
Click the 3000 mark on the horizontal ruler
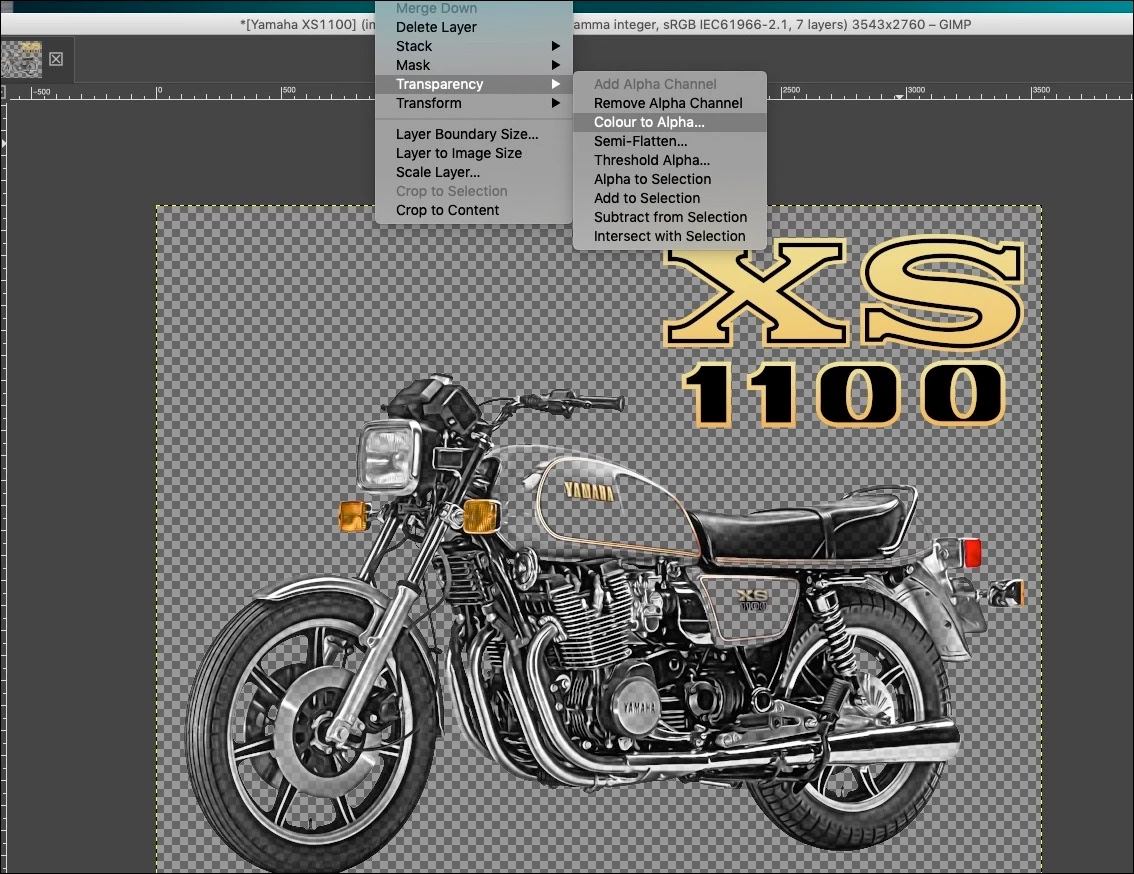(916, 90)
